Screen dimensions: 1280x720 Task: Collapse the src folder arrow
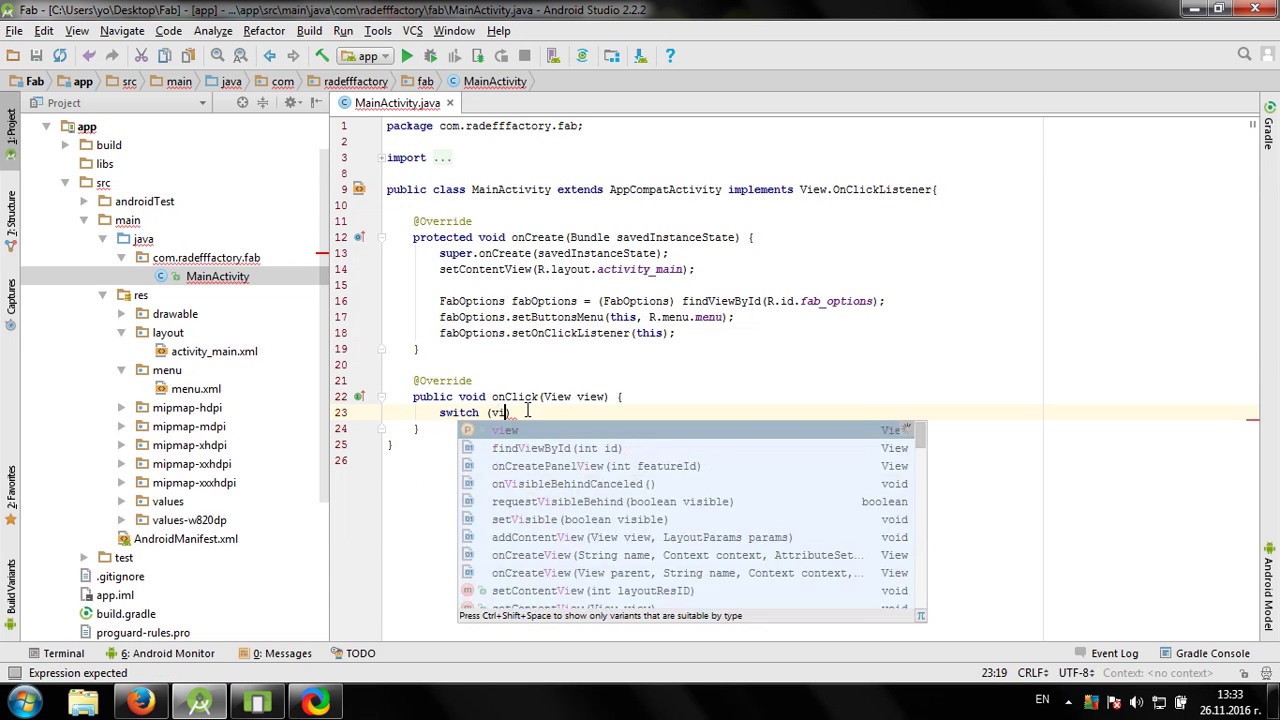point(65,183)
